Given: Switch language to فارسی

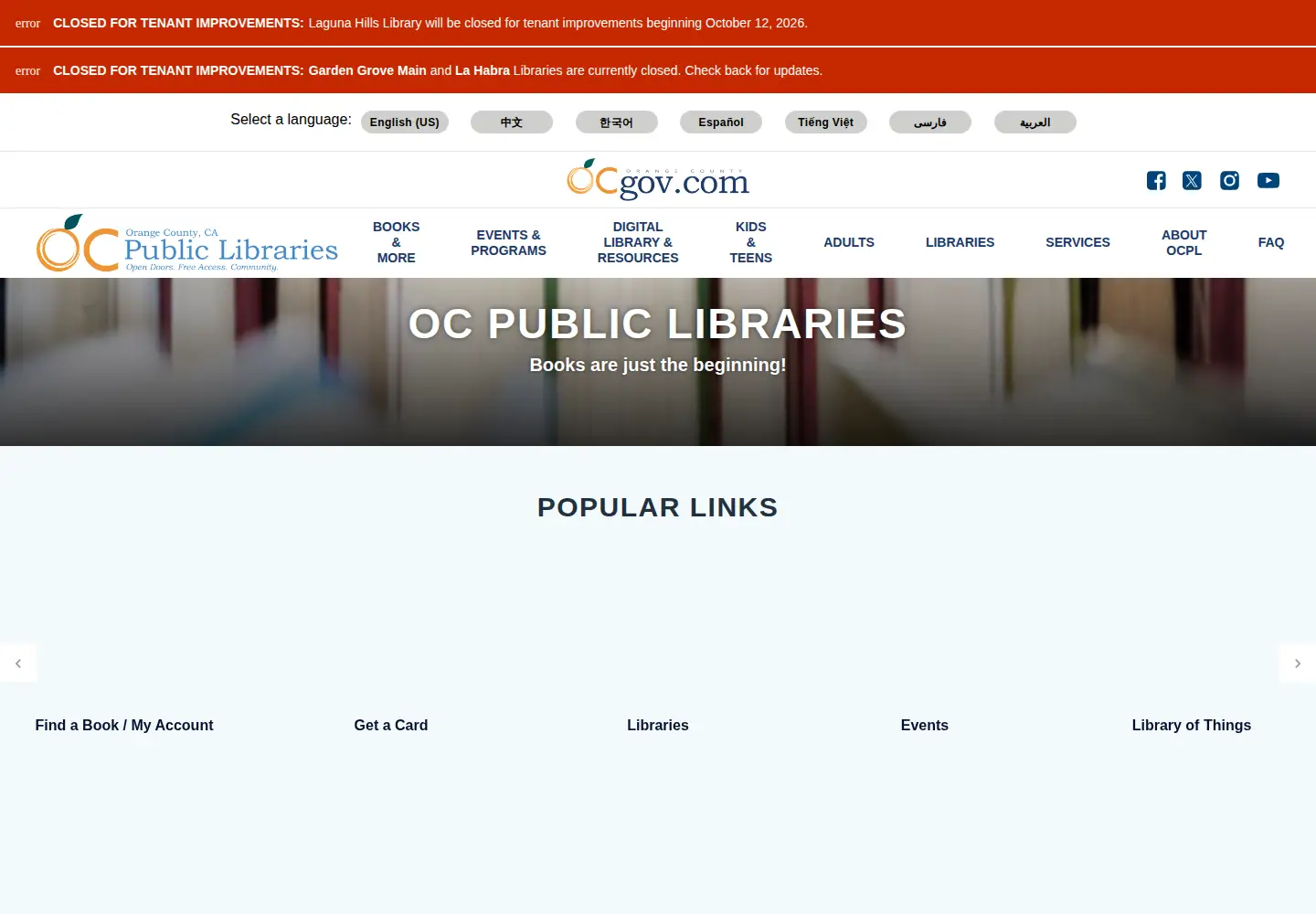Looking at the screenshot, I should [930, 122].
